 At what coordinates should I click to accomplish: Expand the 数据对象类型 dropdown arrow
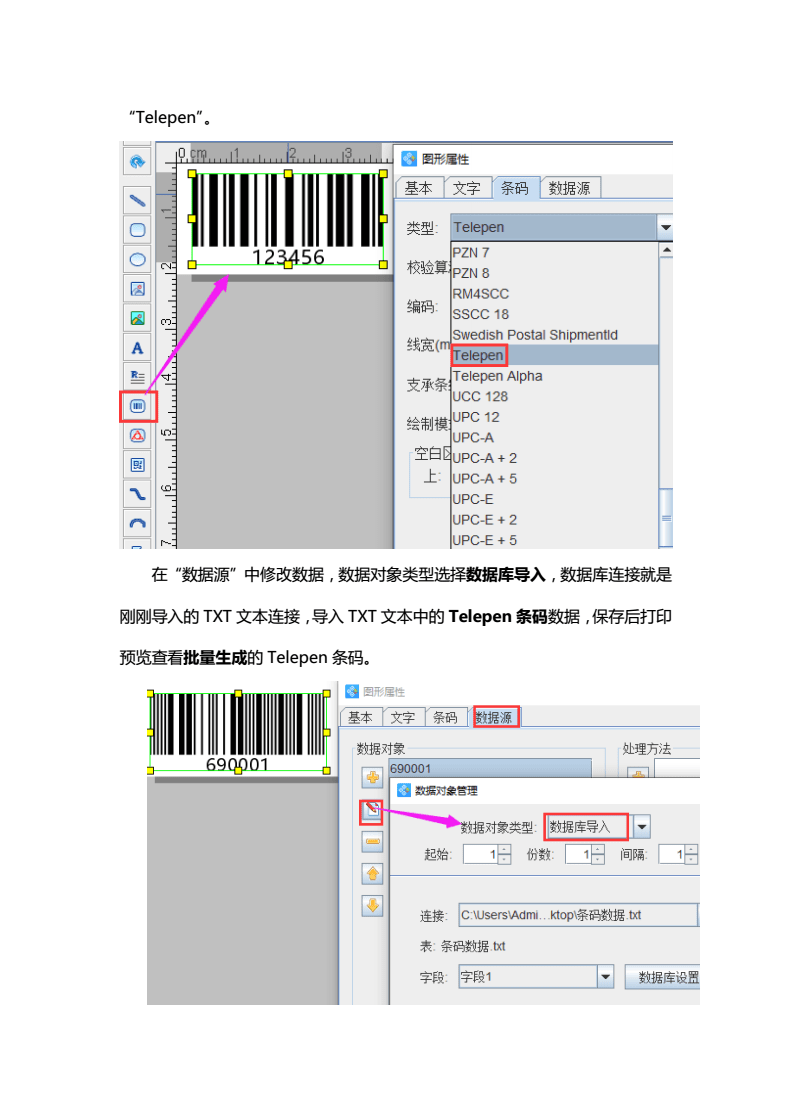pos(641,827)
